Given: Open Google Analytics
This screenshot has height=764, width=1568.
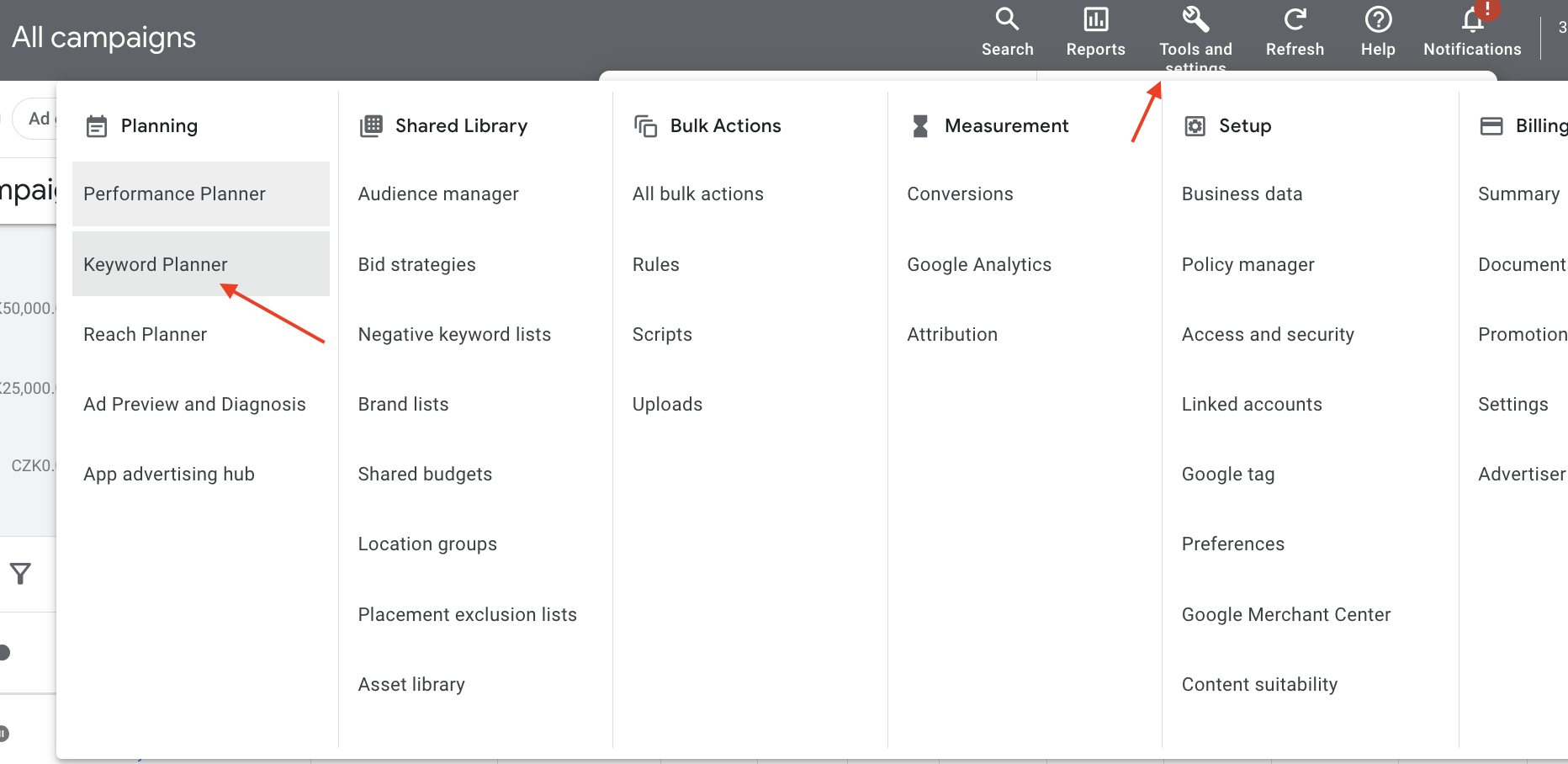Looking at the screenshot, I should tap(979, 265).
